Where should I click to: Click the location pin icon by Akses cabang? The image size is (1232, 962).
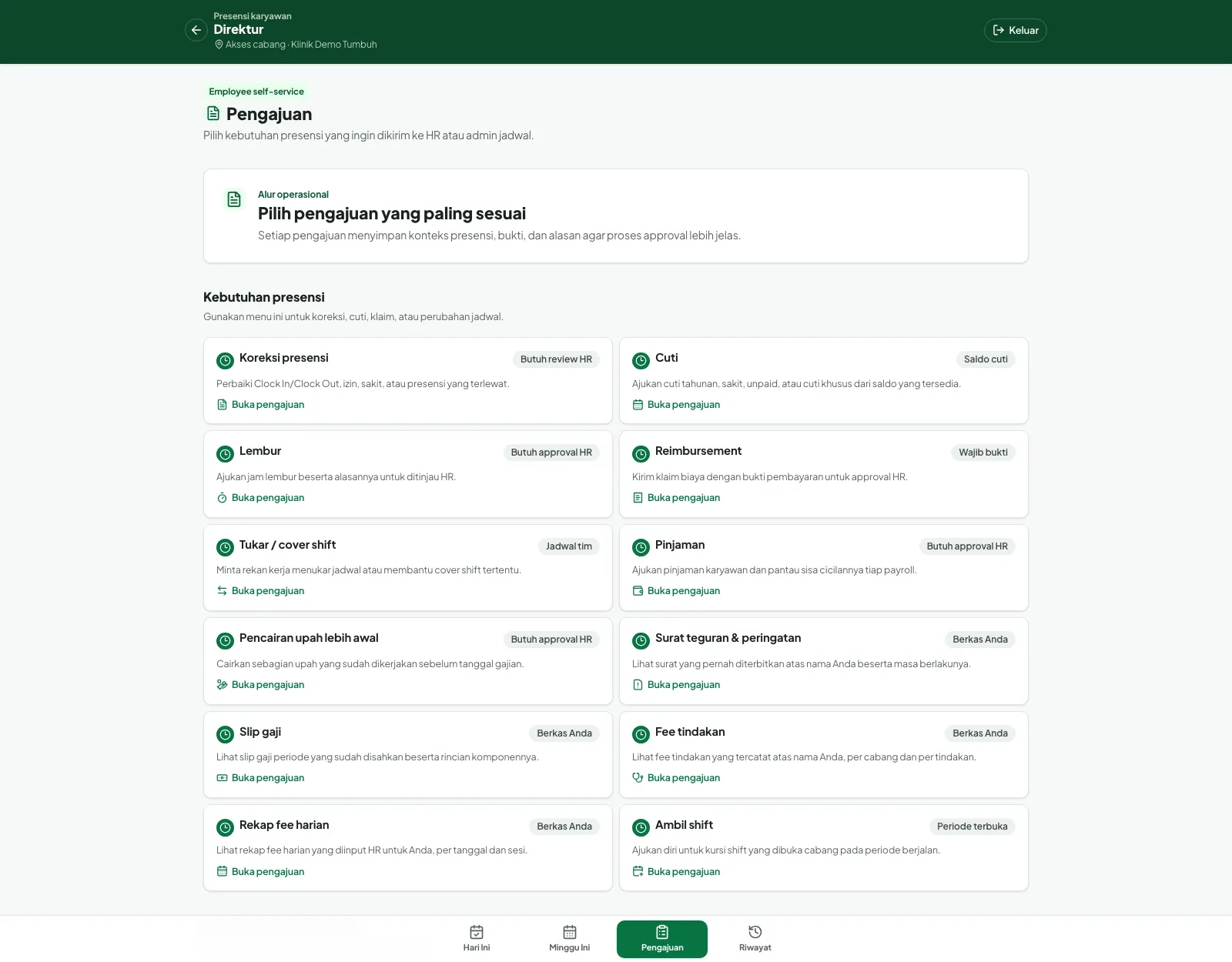coord(219,45)
